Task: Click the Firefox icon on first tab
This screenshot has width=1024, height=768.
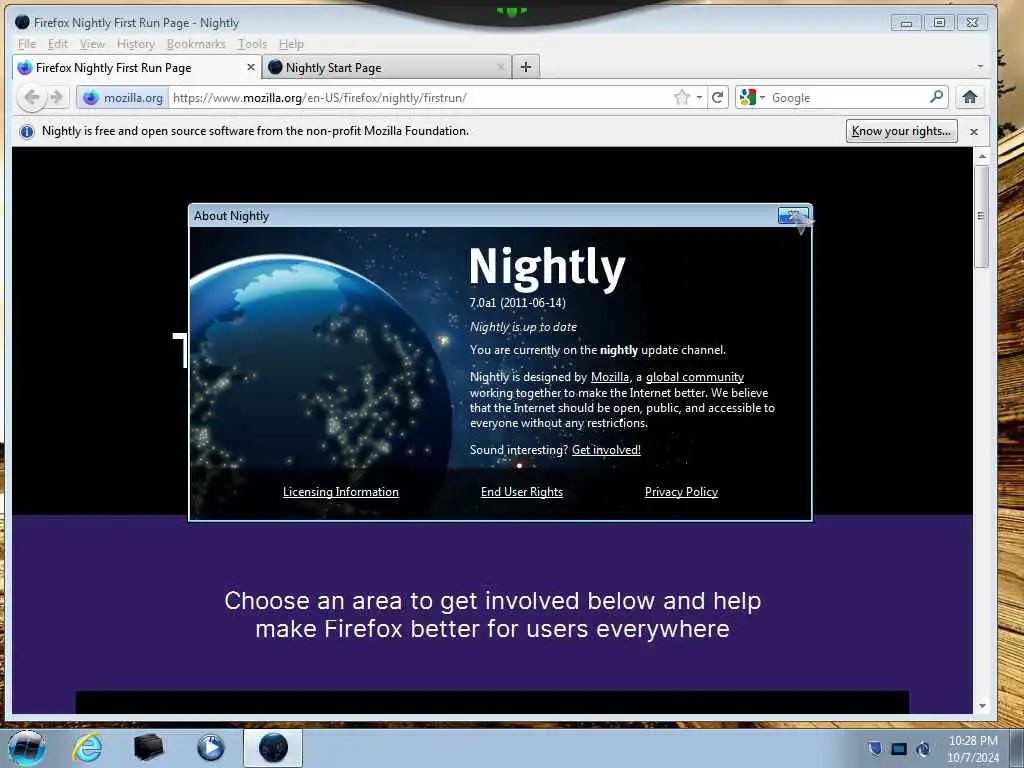Action: [25, 67]
